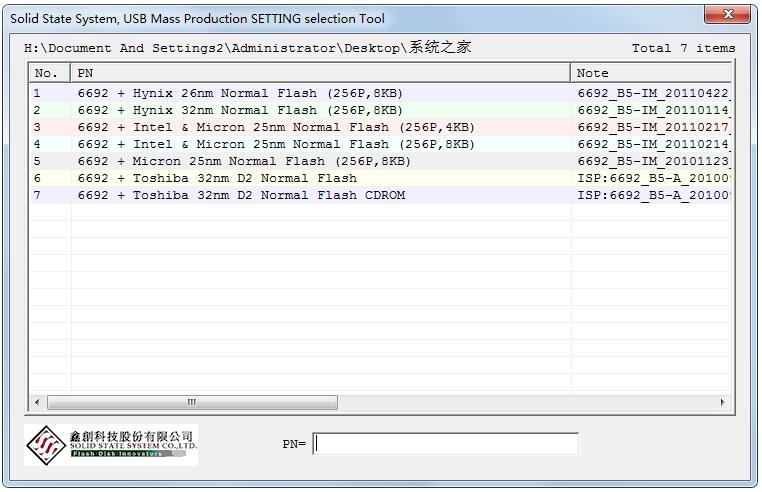Click the Note column header
This screenshot has width=762, height=492.
coord(651,73)
